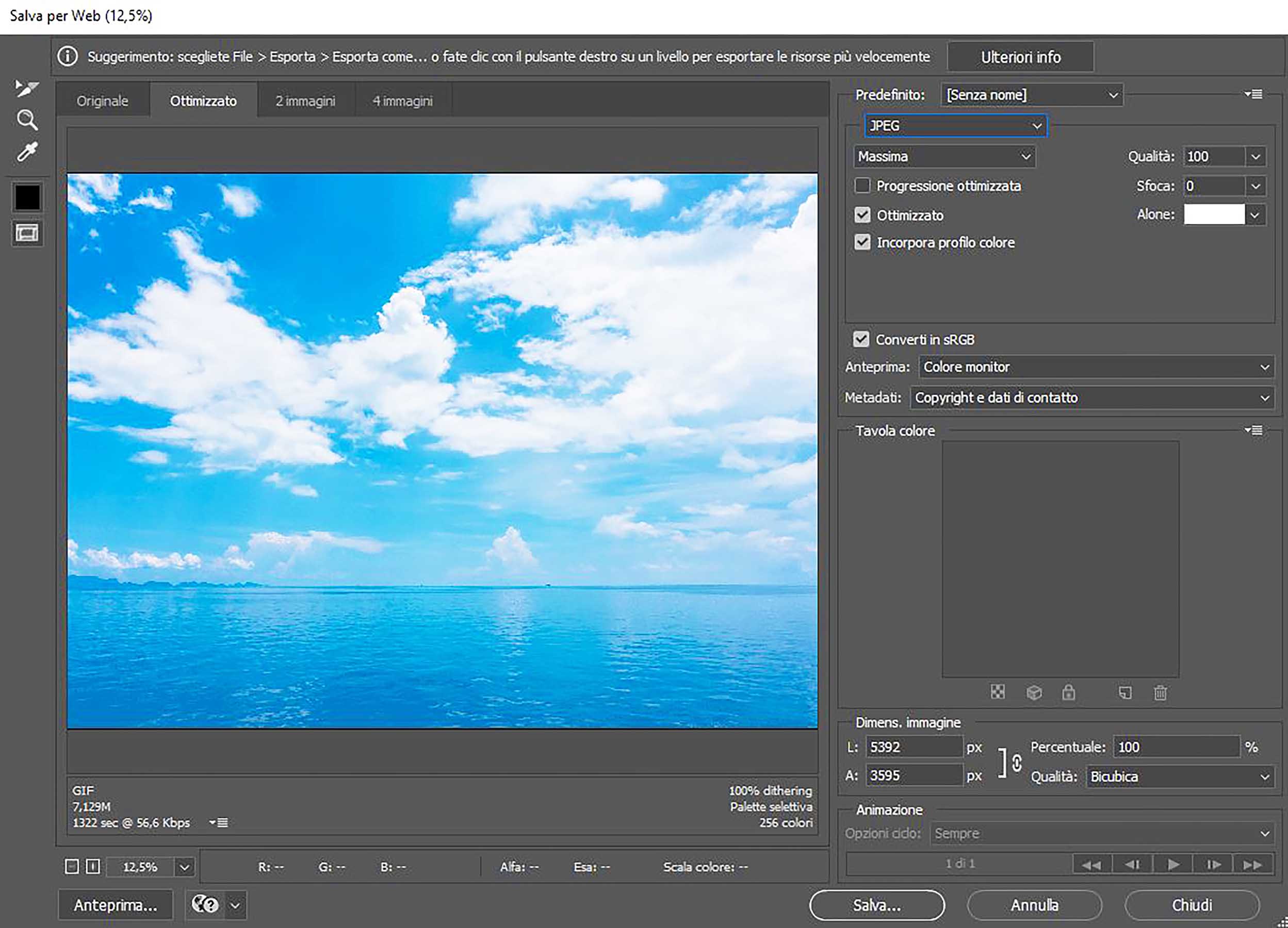Switch to the 2 immagini tab
This screenshot has height=928, width=1288.
305,101
